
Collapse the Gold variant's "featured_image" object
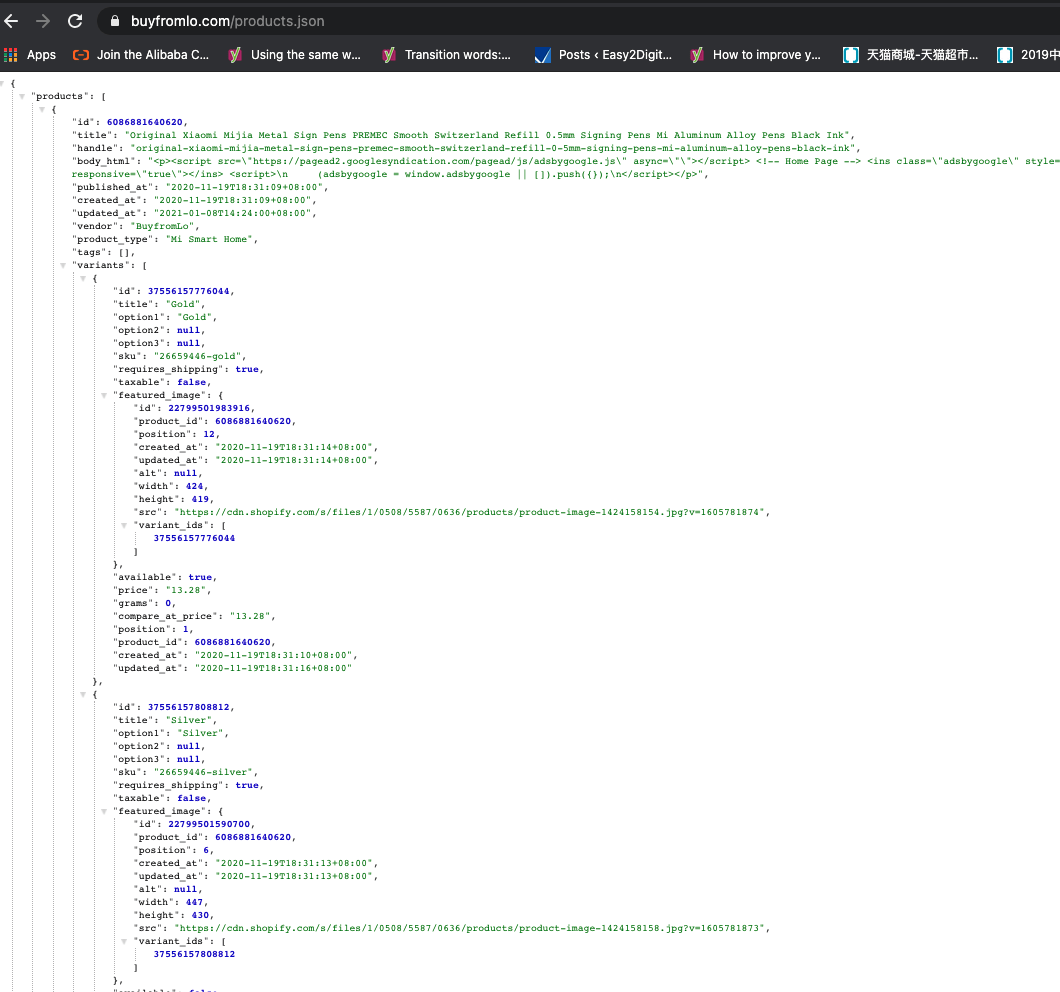(x=104, y=396)
